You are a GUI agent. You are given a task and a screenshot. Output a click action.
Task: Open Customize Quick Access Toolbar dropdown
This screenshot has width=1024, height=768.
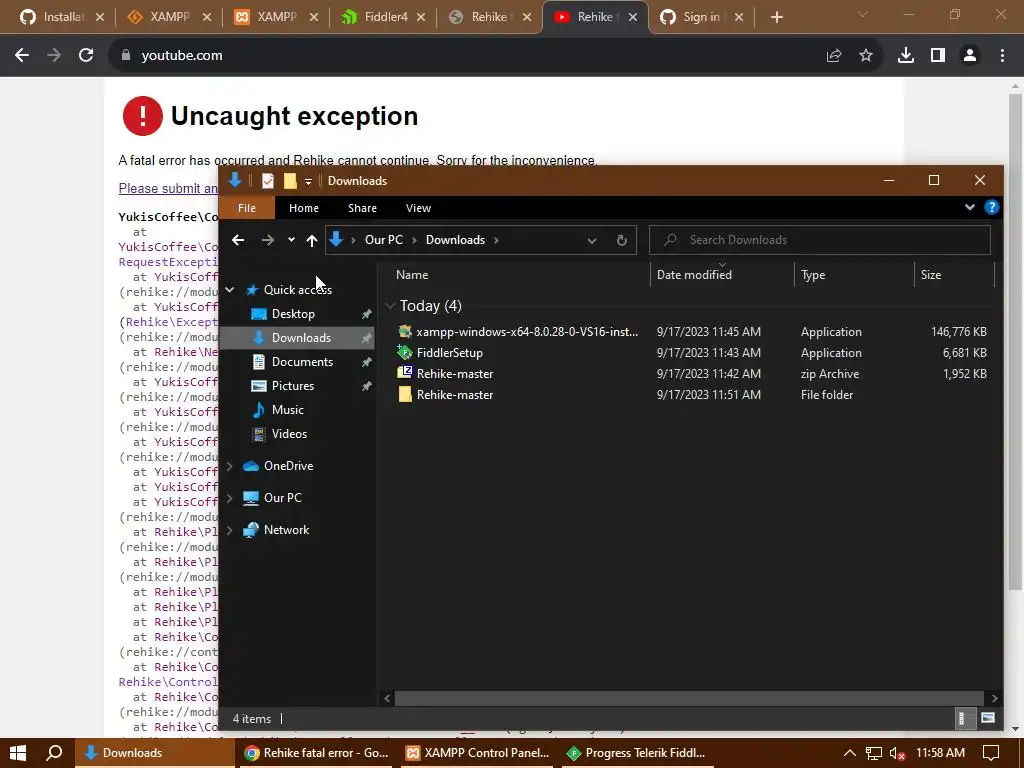coord(308,182)
